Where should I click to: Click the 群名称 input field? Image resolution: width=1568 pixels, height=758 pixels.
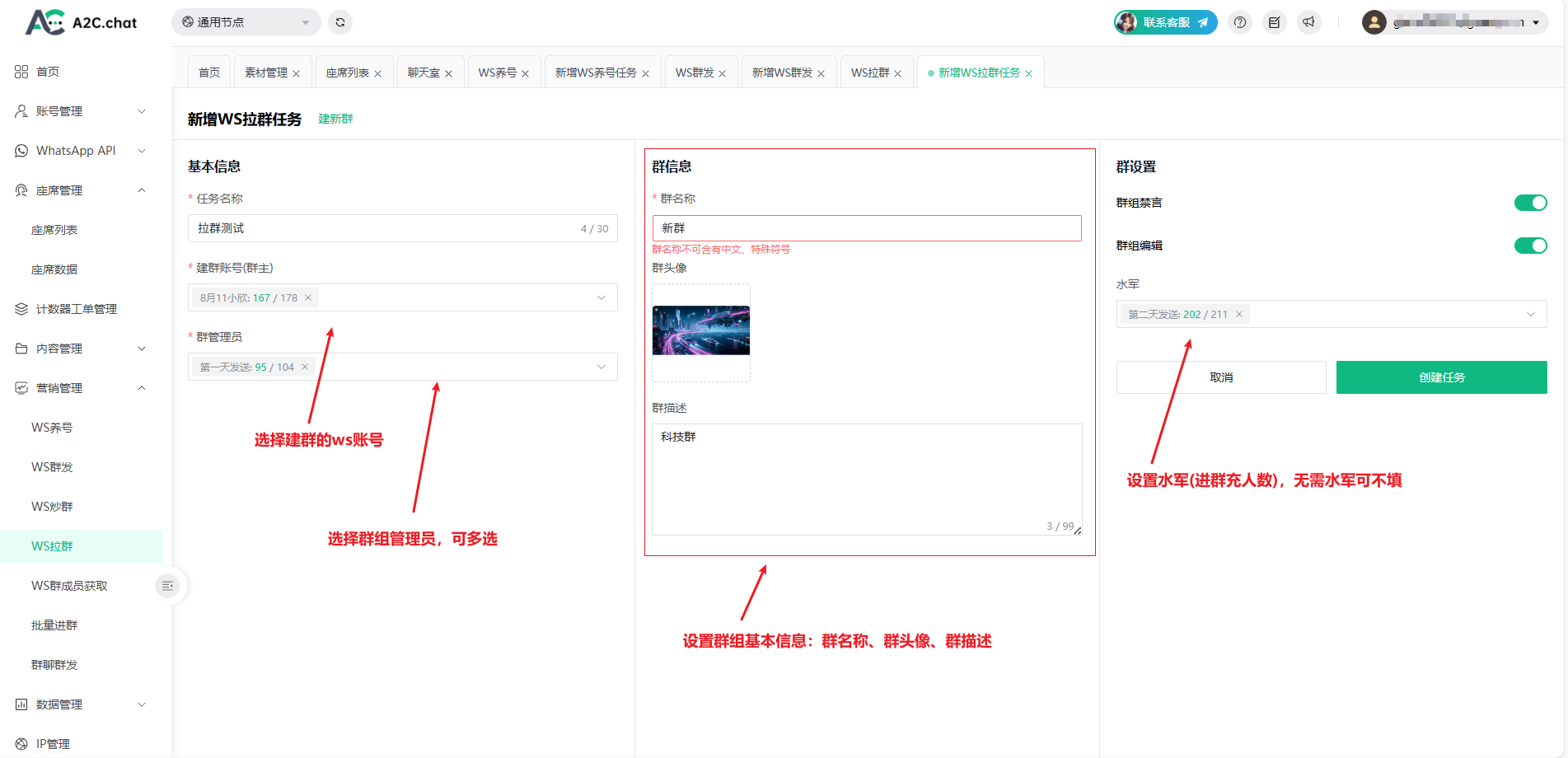tap(867, 228)
